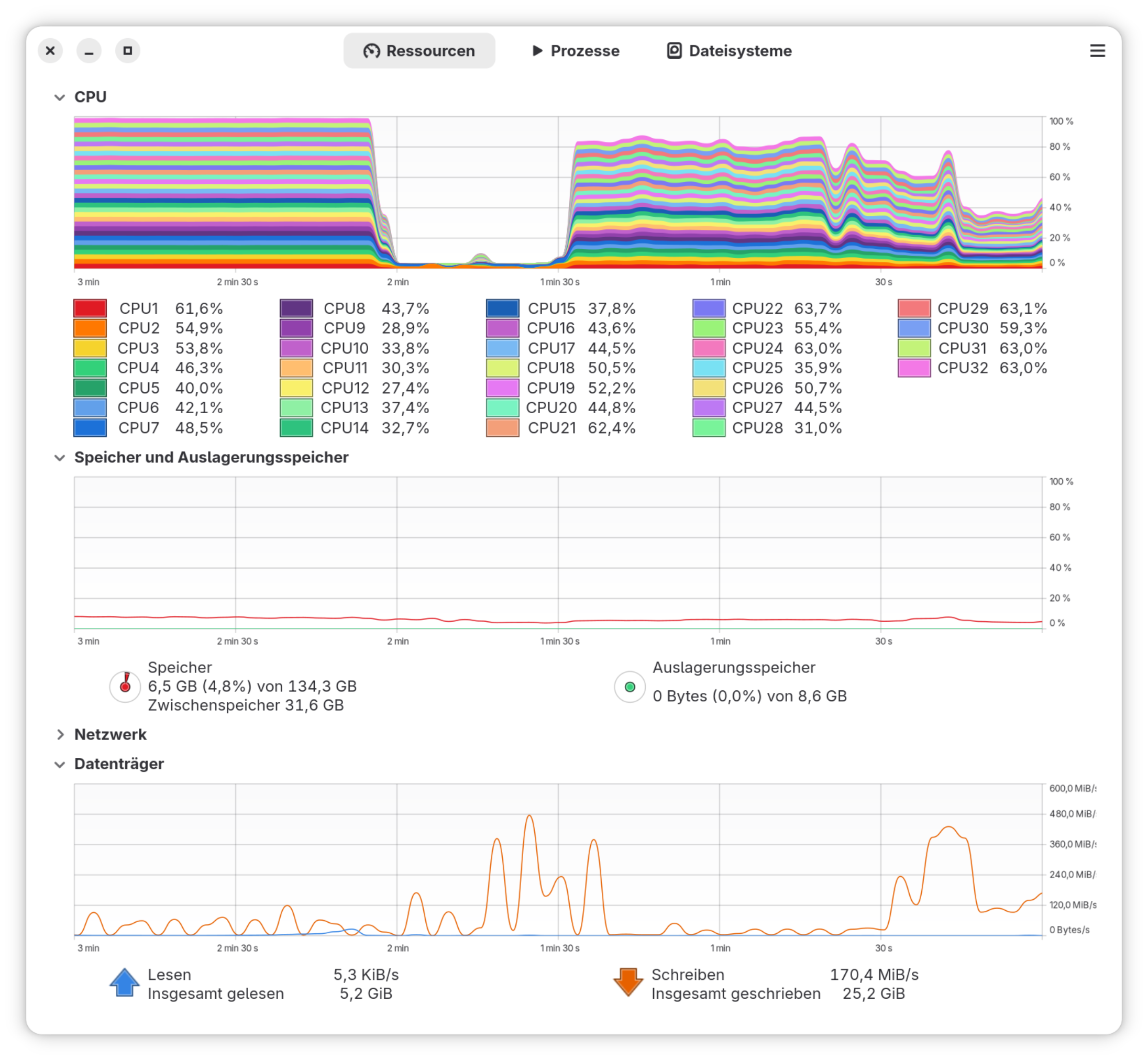Expand the Netzwerk section

tap(60, 735)
